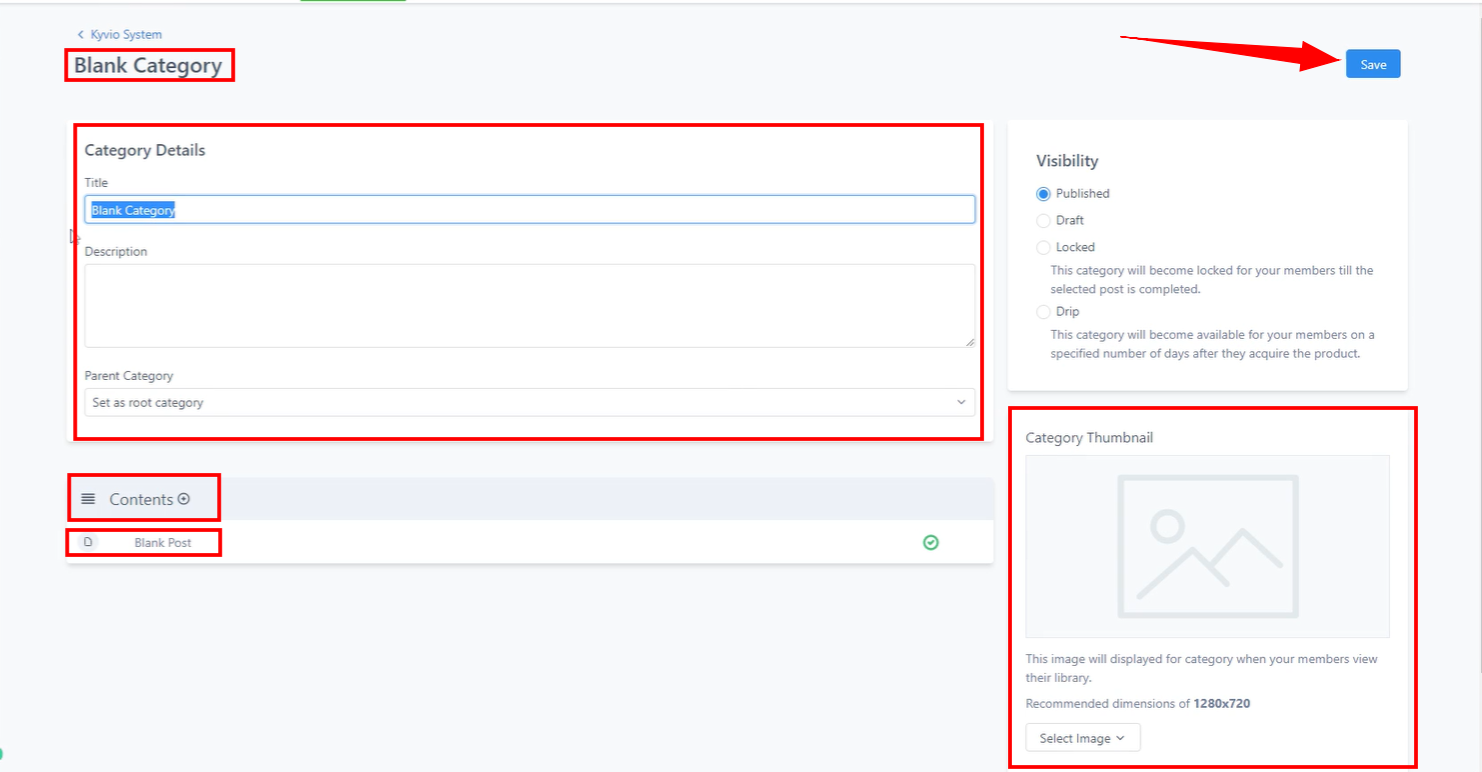Grab the Description box resize handle

(x=969, y=342)
